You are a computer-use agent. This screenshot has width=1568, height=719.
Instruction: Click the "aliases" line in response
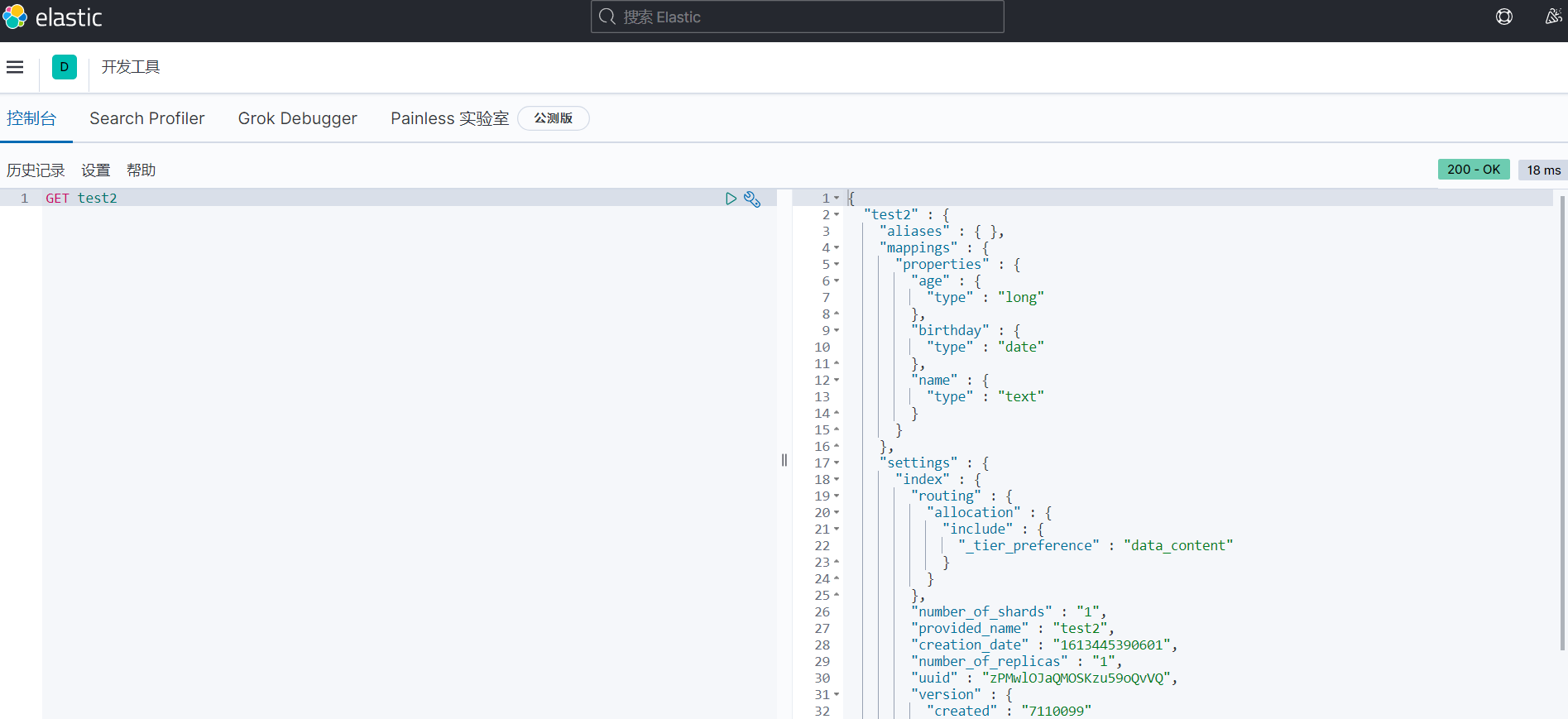[x=942, y=232]
